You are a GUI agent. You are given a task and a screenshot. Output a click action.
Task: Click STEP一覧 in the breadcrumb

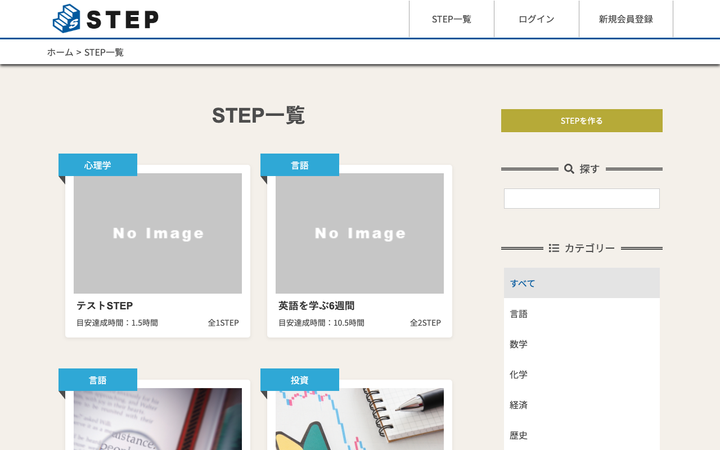click(x=104, y=52)
